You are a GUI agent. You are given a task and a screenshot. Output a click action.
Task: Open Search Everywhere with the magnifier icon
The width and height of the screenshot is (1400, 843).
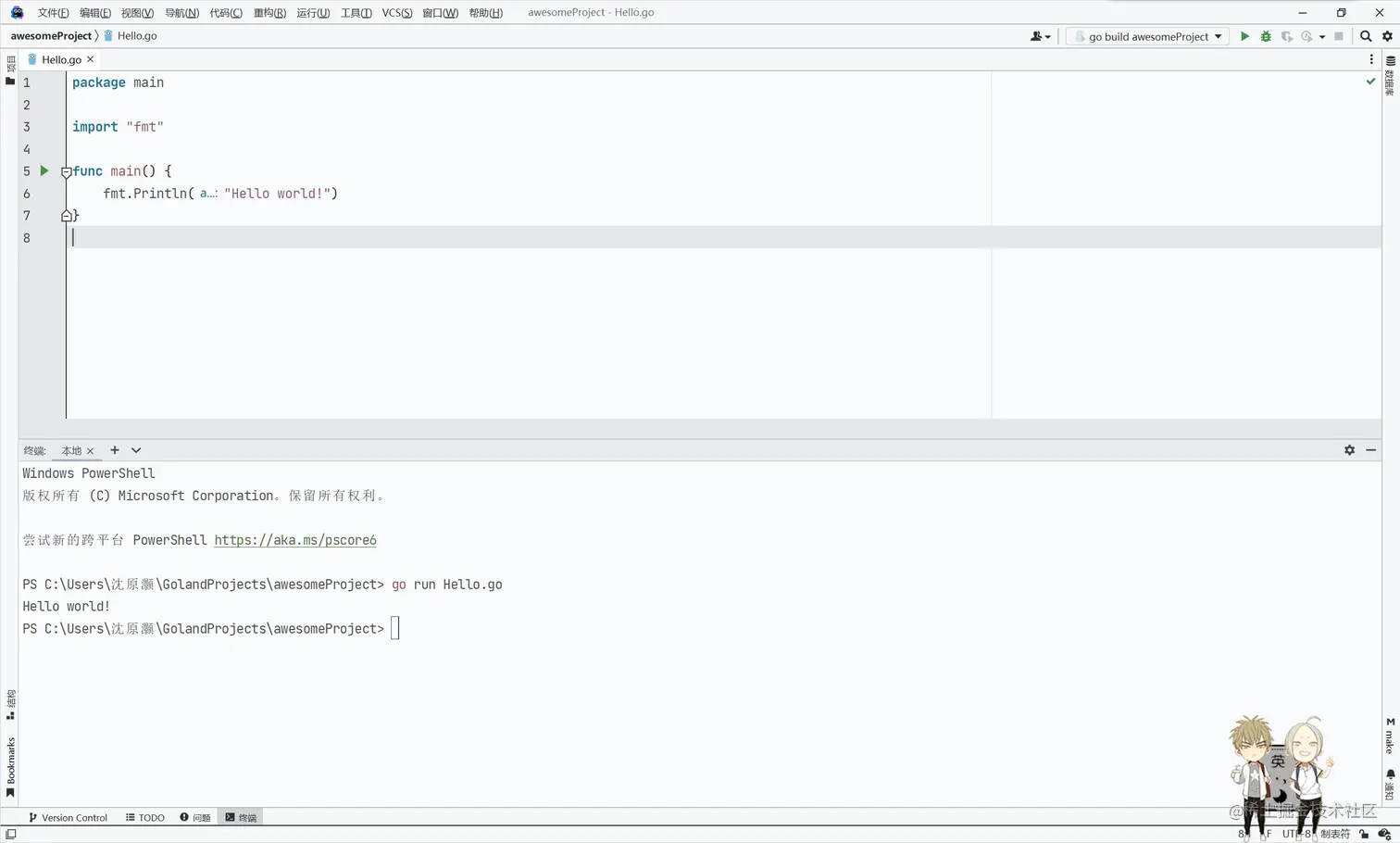[1366, 36]
